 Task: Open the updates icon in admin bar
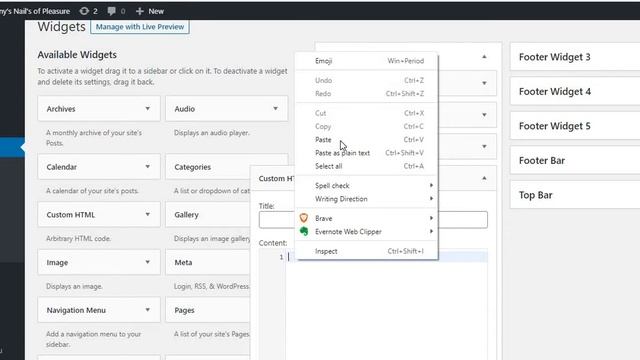pyautogui.click(x=84, y=11)
